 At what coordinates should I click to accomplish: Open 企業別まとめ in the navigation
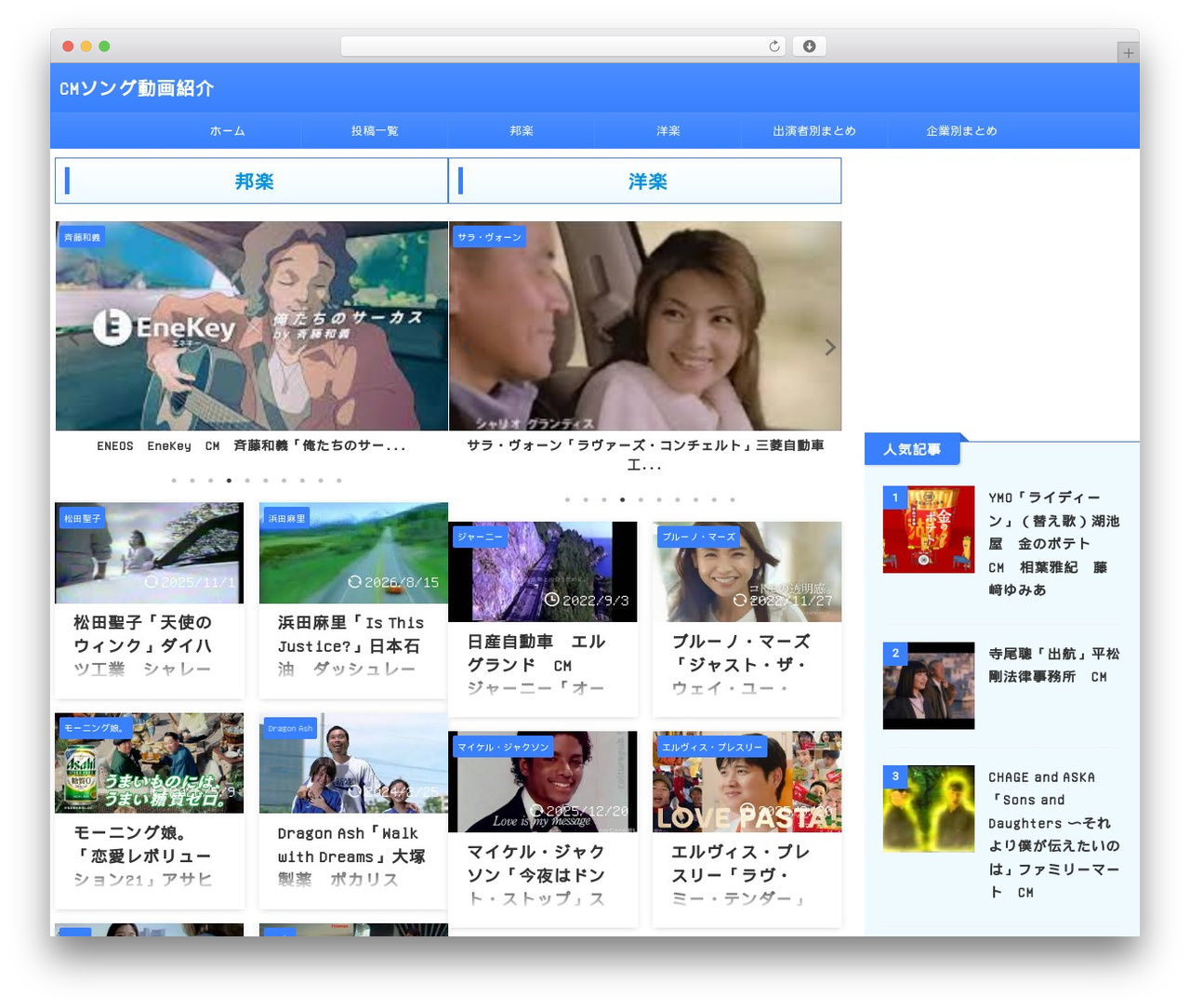pos(961,131)
